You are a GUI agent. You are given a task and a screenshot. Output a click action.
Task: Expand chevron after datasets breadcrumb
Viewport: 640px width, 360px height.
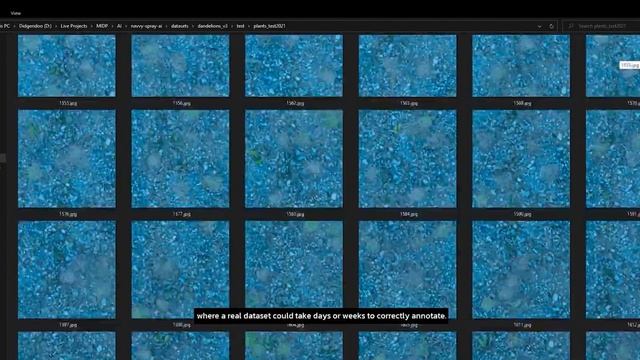[193, 26]
